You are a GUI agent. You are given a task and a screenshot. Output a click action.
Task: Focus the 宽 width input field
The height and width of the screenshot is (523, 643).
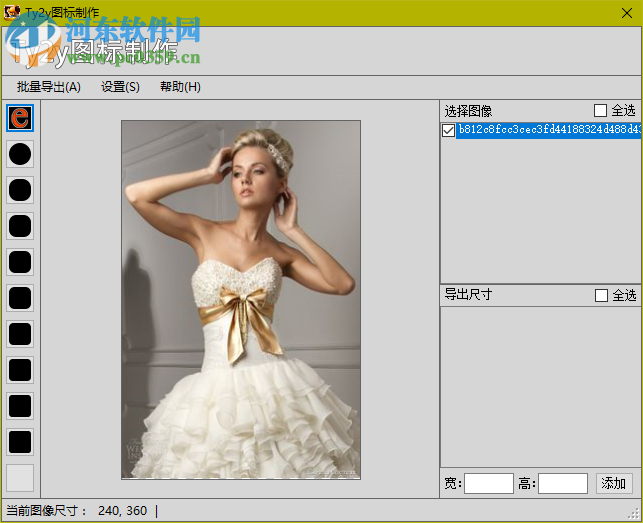tap(488, 483)
